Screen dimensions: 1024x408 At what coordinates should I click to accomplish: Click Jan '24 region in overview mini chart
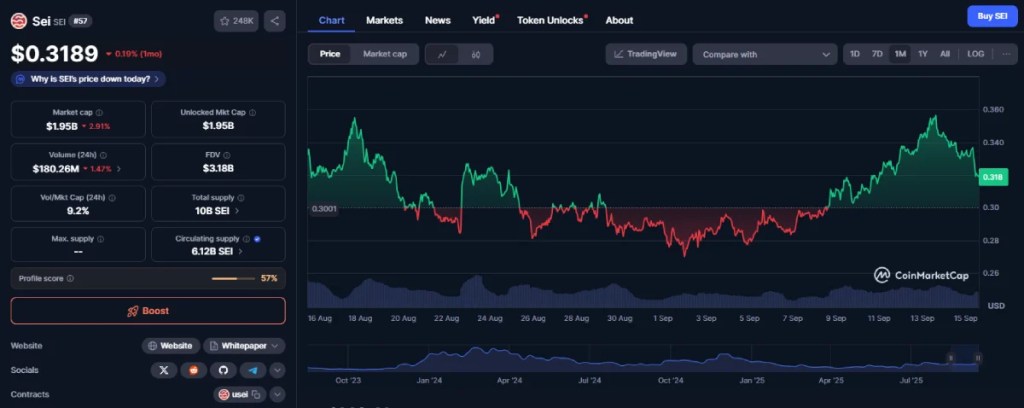(429, 380)
